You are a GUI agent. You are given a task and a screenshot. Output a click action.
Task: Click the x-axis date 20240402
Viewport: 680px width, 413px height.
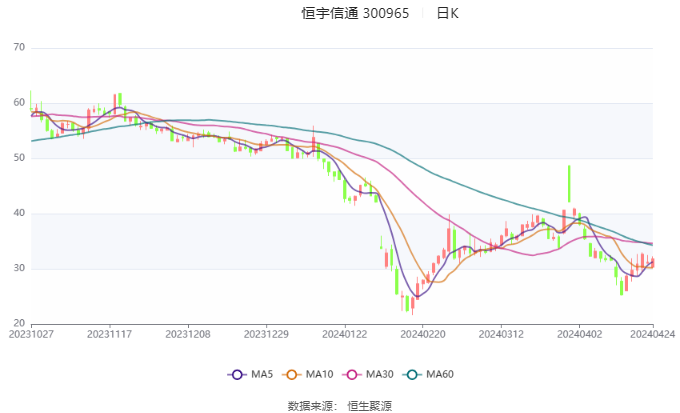click(580, 334)
